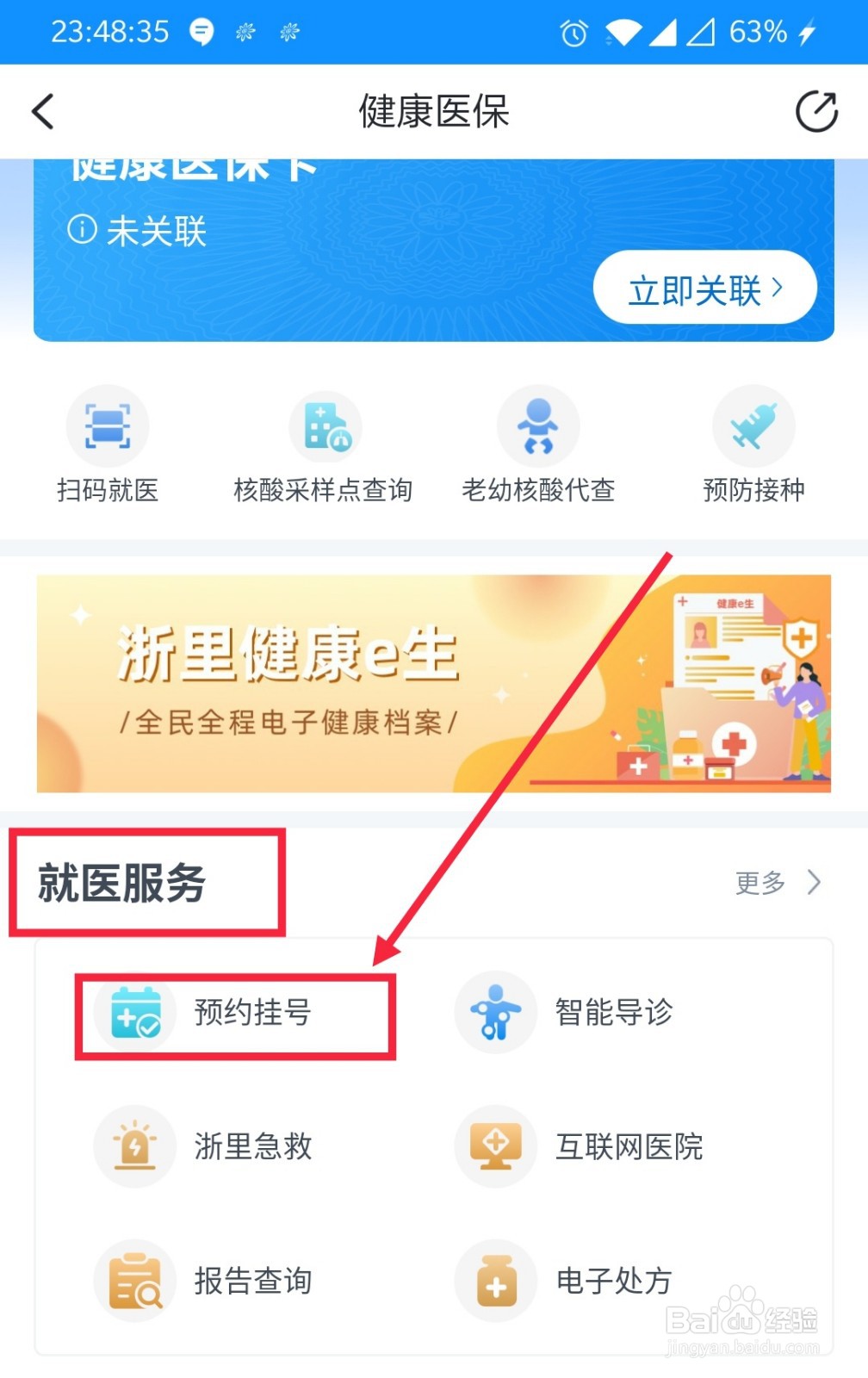This screenshot has width=868, height=1378.
Task: Tap the 立即关联 button
Action: (704, 288)
